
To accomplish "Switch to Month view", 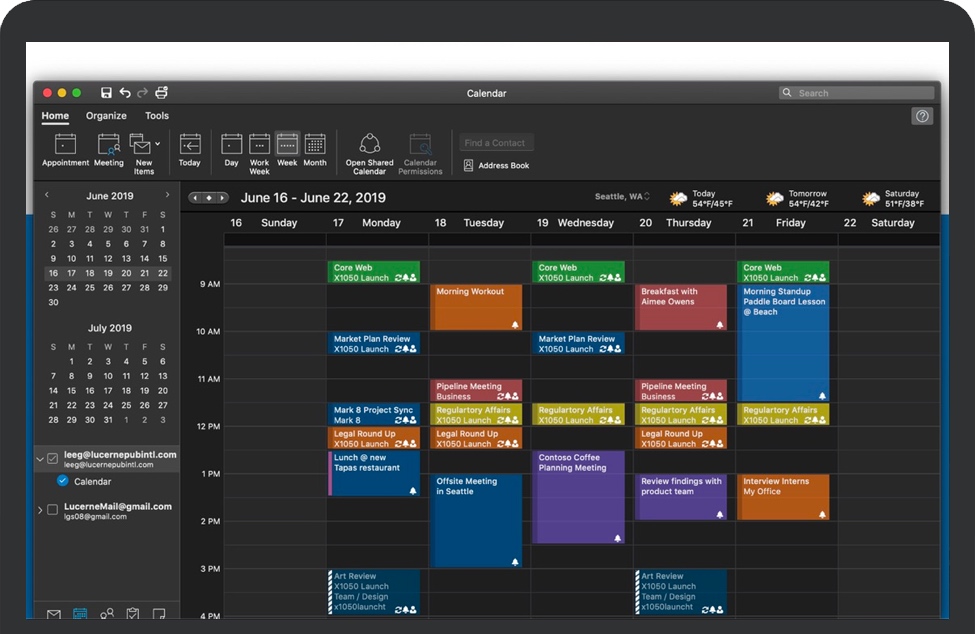I will (315, 146).
